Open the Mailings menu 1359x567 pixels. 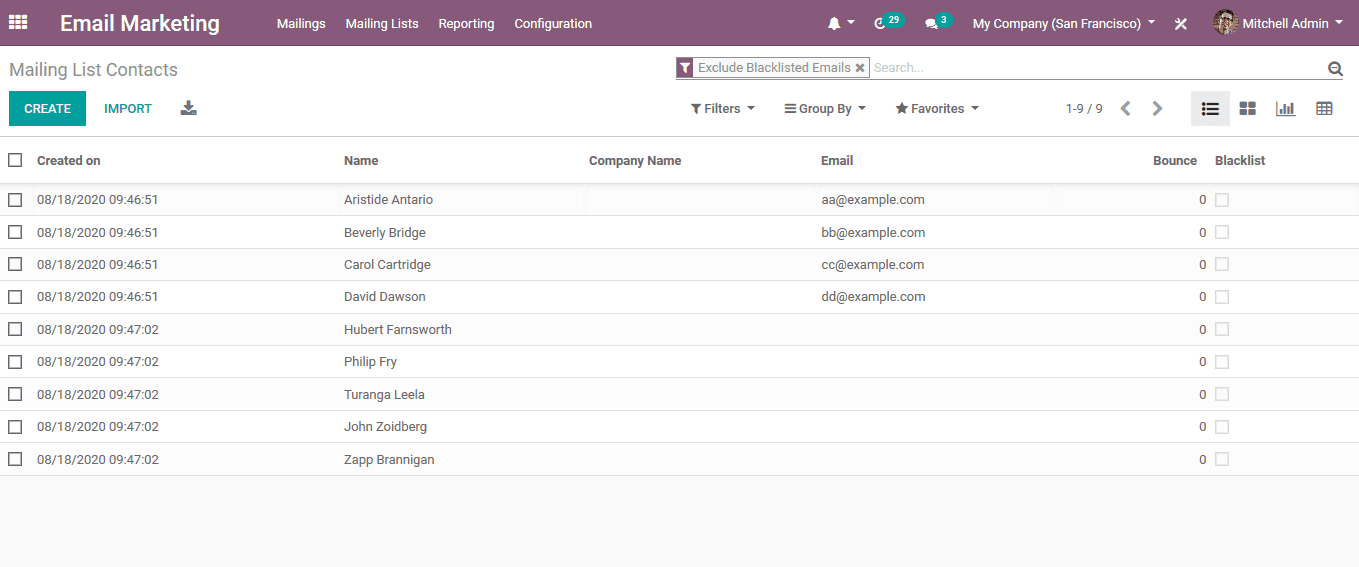[x=301, y=23]
